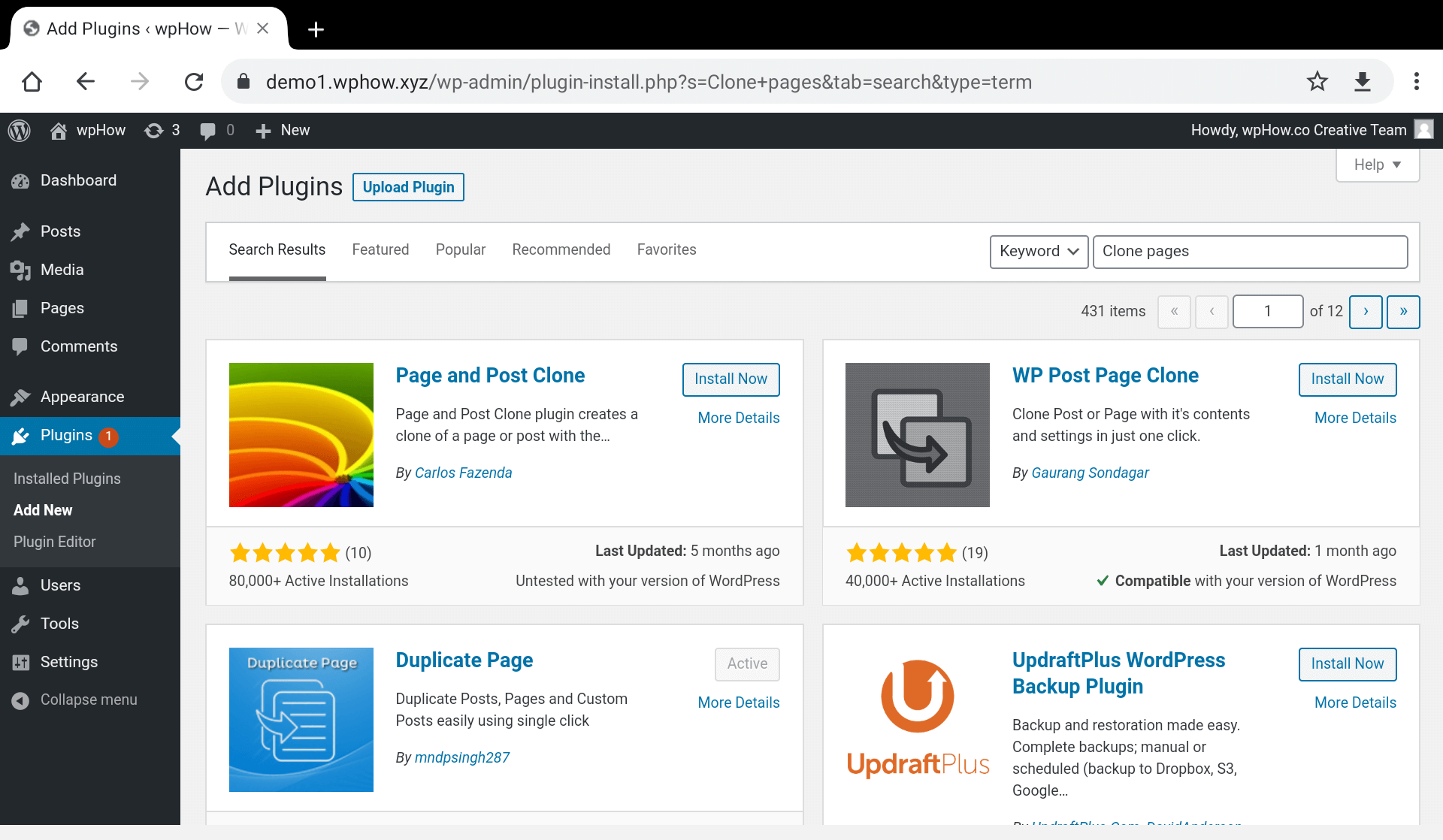Click the Appearance menu icon
The image size is (1443, 840).
[20, 397]
